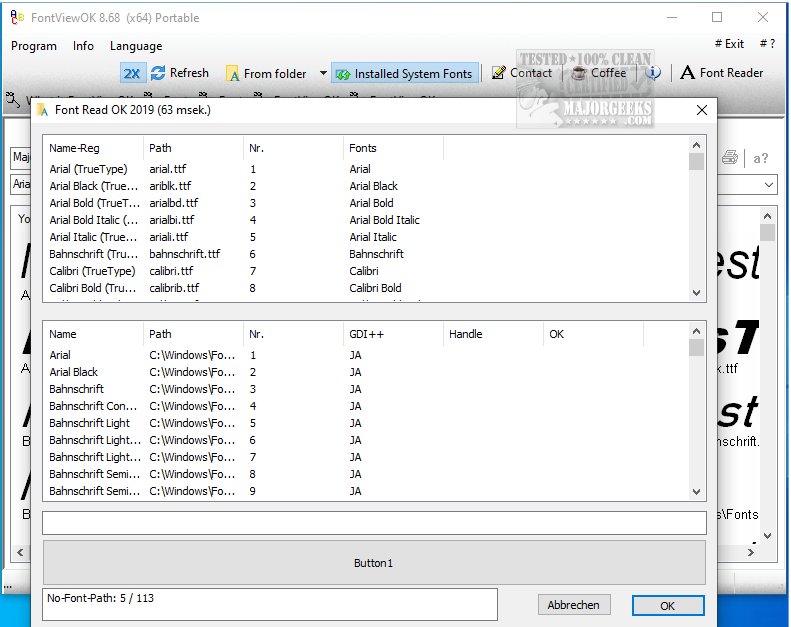Screen dimensions: 791x627
Task: Maximize the FontViewOK window
Action: tap(717, 17)
